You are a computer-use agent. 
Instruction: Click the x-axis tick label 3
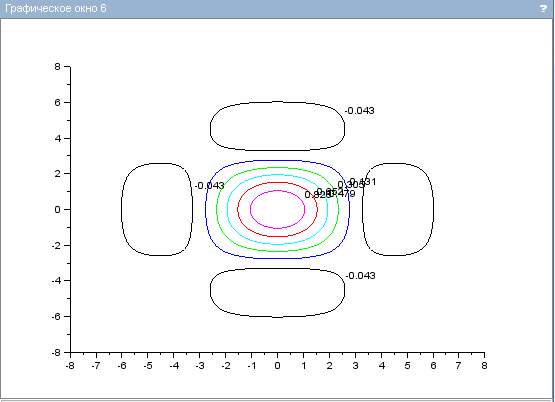(x=355, y=366)
